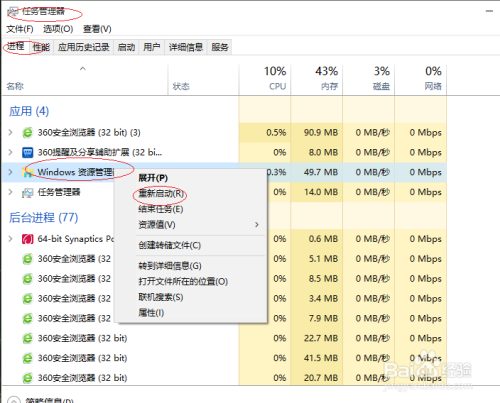Click the 64-bit Synaptics process icon
This screenshot has height=403, width=500.
coord(27,239)
